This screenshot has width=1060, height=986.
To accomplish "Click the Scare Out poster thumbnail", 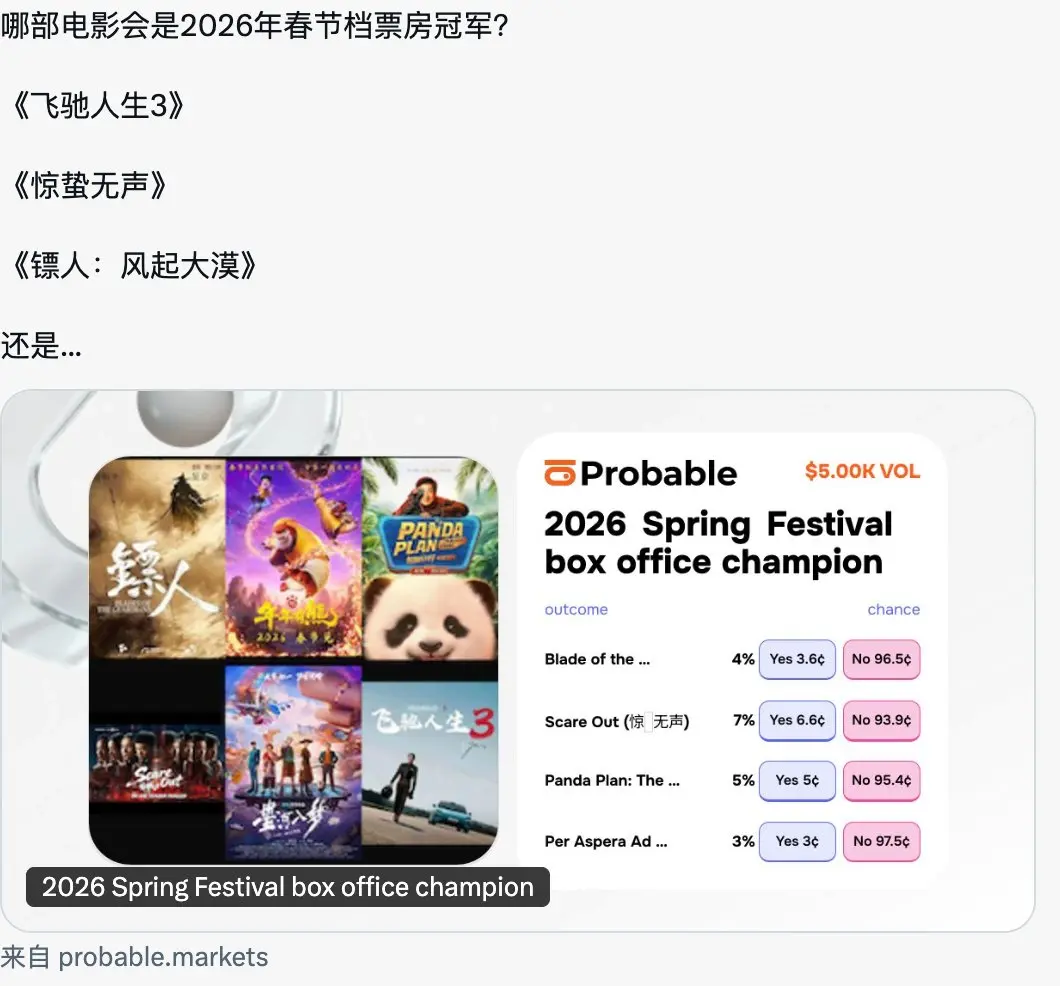I will [x=157, y=764].
